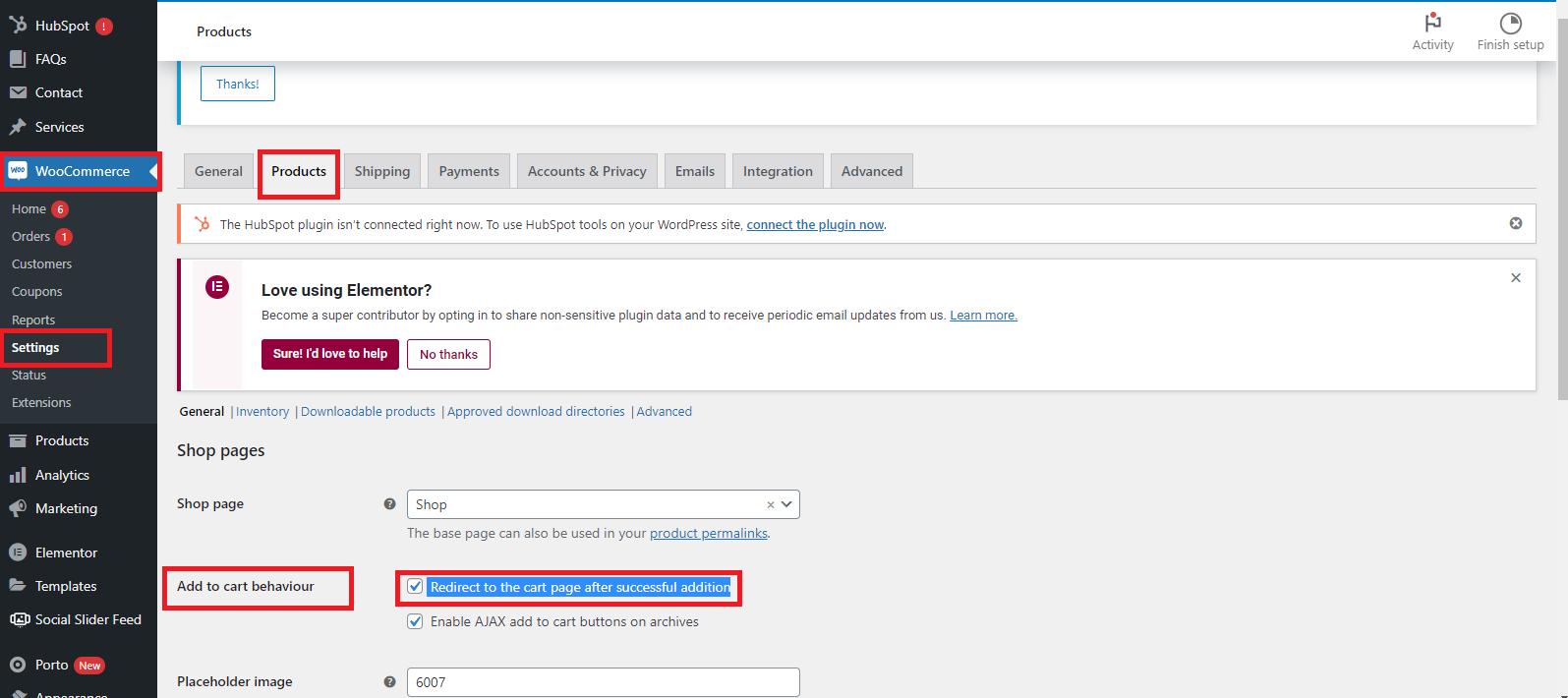This screenshot has width=1568, height=698.
Task: Switch to the Shipping settings tab
Action: coord(382,171)
